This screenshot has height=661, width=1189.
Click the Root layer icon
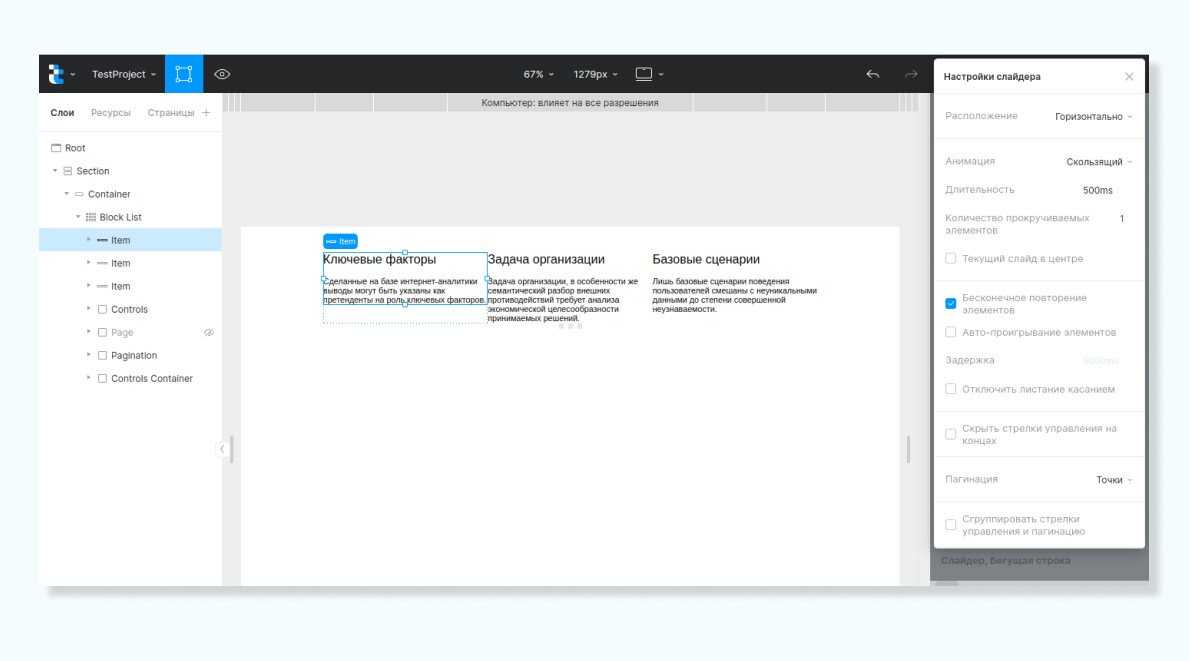click(55, 148)
